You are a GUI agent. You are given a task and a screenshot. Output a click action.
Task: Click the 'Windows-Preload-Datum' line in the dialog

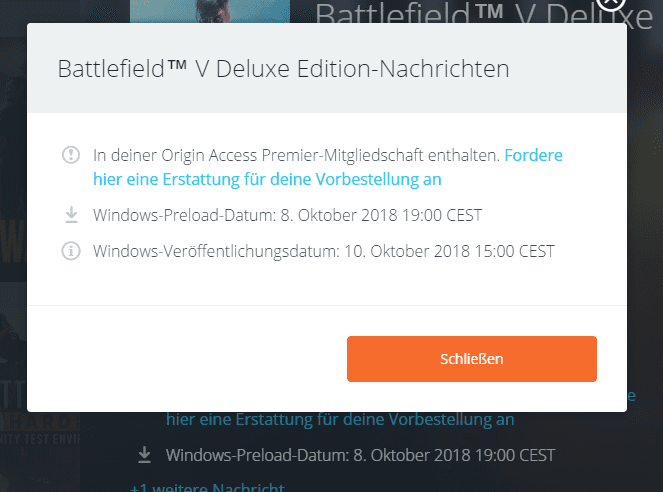point(288,215)
